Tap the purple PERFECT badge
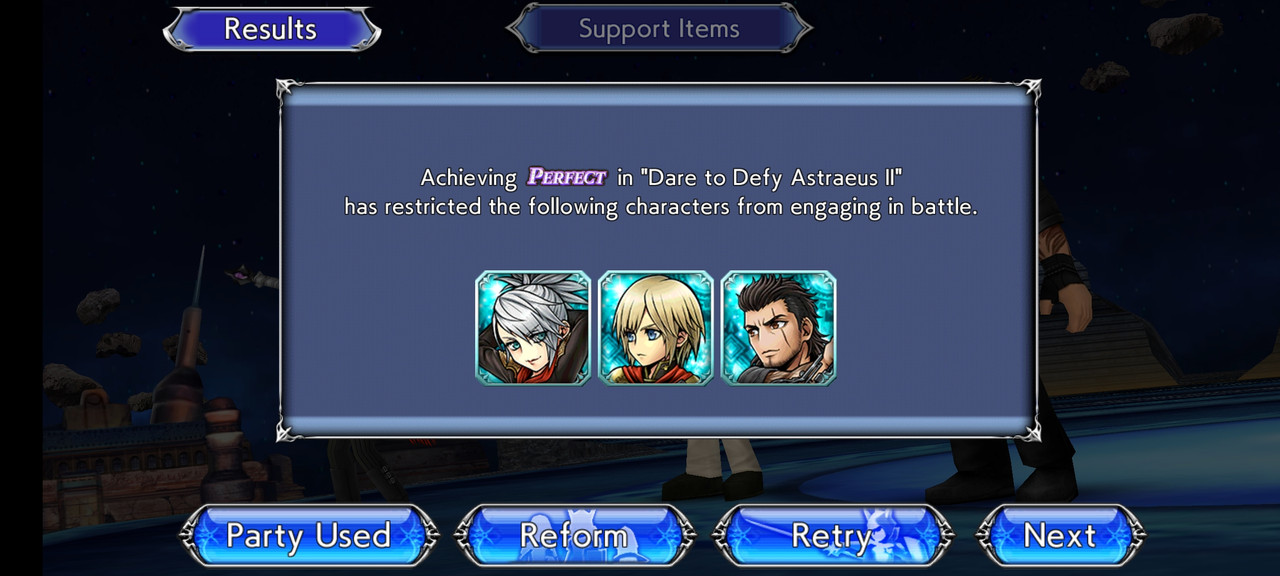The image size is (1280, 576). [567, 177]
